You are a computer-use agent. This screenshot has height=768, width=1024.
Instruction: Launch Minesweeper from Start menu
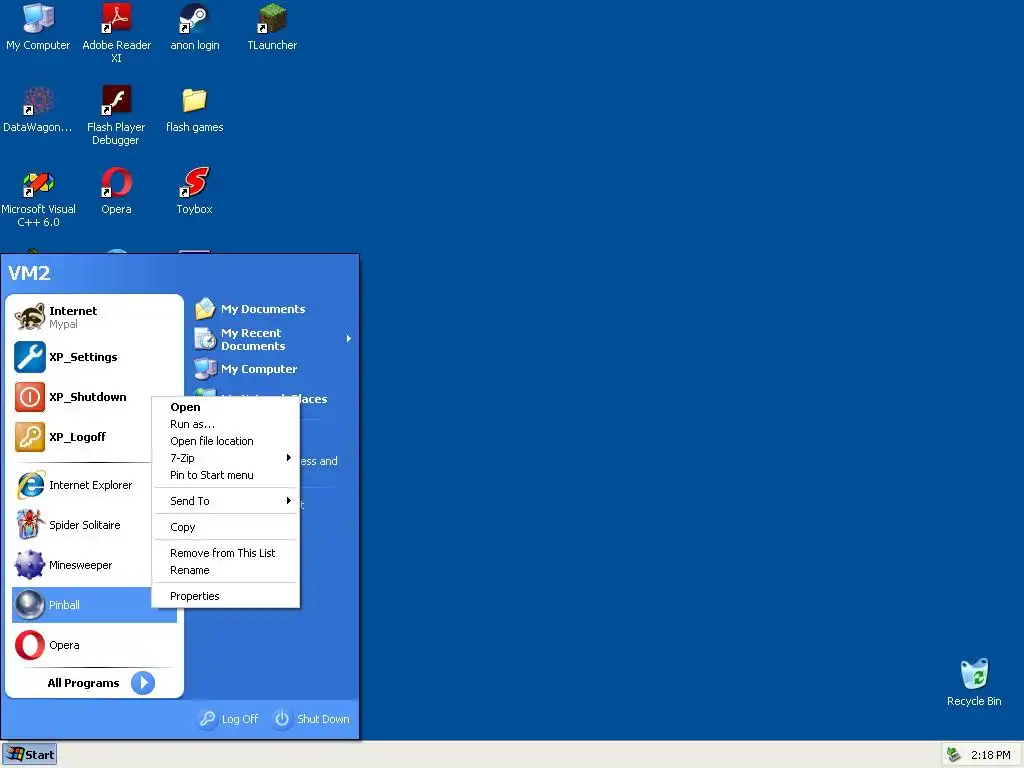(82, 565)
